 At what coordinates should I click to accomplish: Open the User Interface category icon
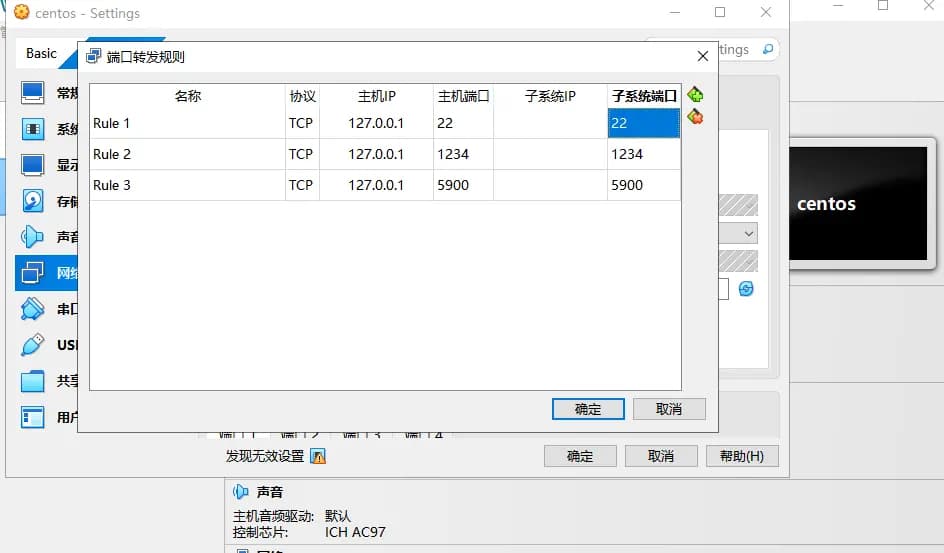tap(33, 417)
